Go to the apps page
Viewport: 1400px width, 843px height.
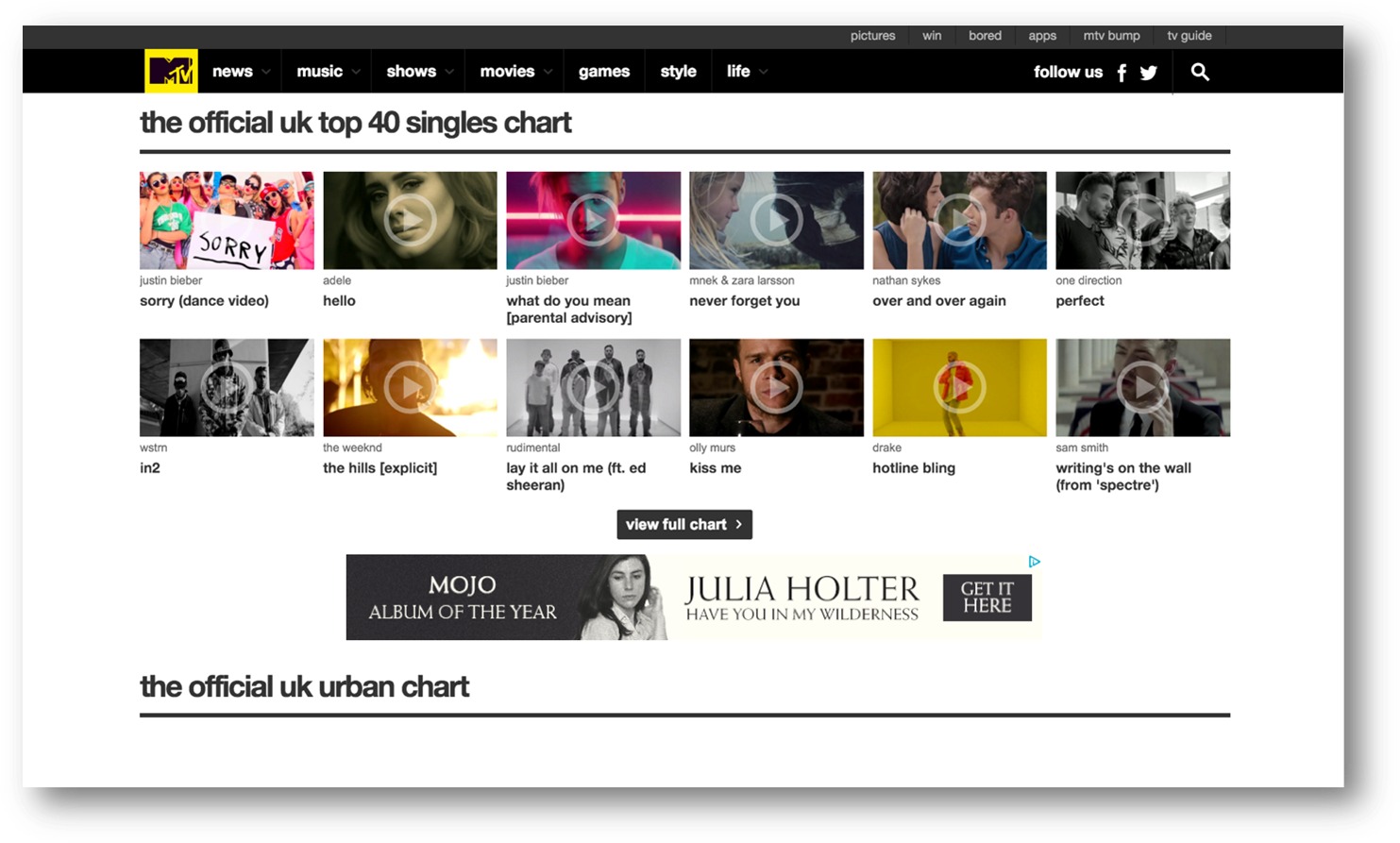[1042, 36]
